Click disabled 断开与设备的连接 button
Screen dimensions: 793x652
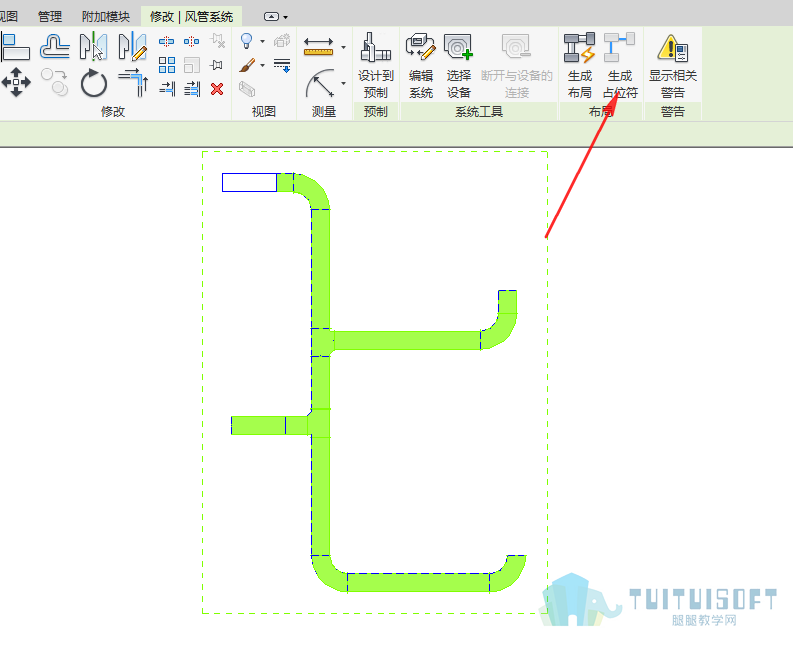pyautogui.click(x=516, y=66)
